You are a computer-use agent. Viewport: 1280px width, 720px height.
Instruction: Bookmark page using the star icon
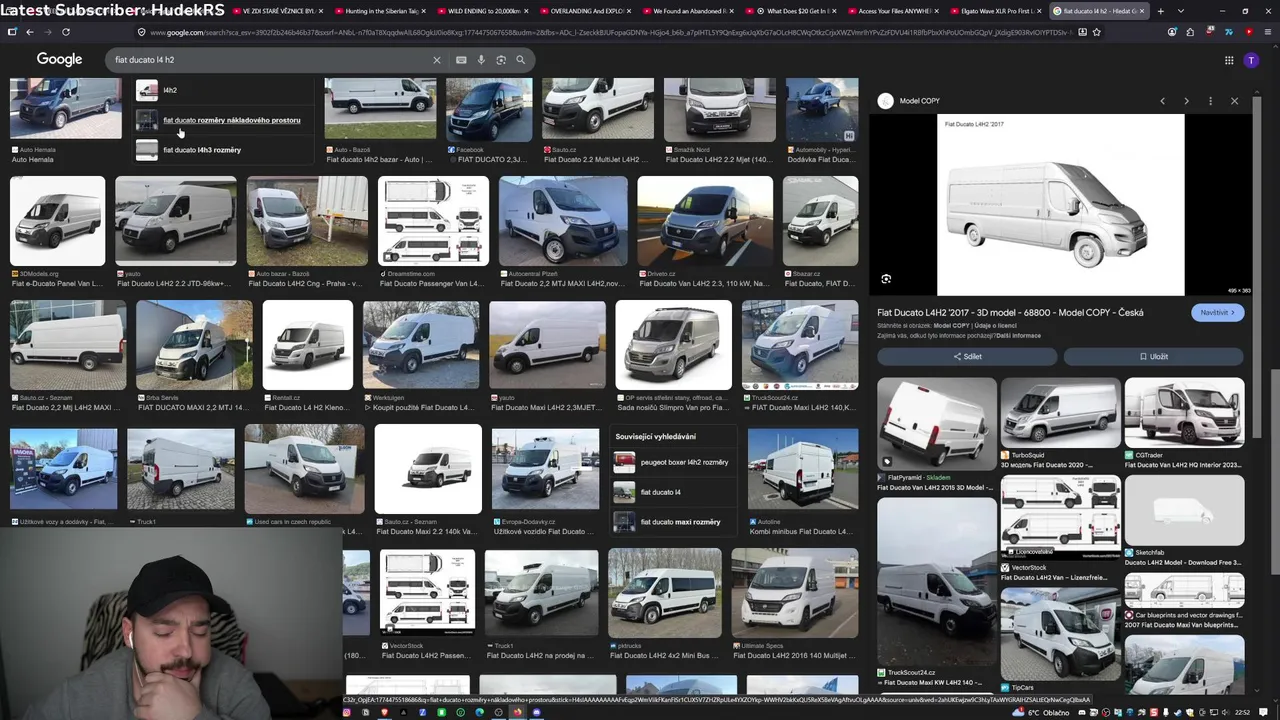point(1097,32)
